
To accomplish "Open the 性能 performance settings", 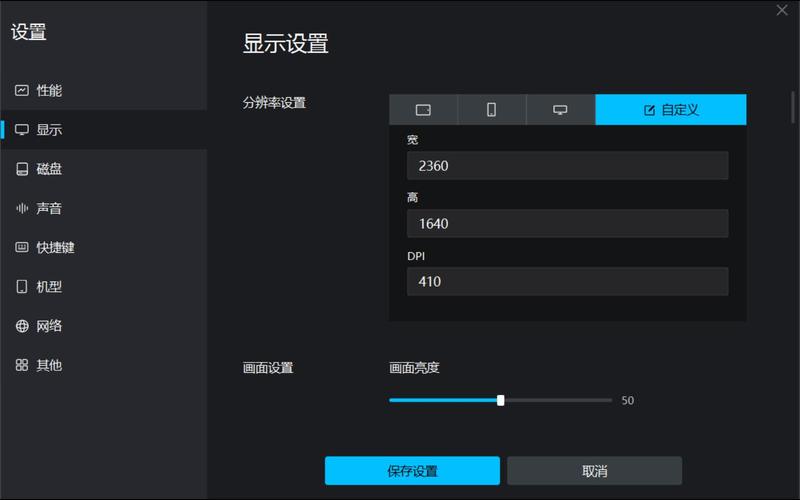I will [104, 90].
